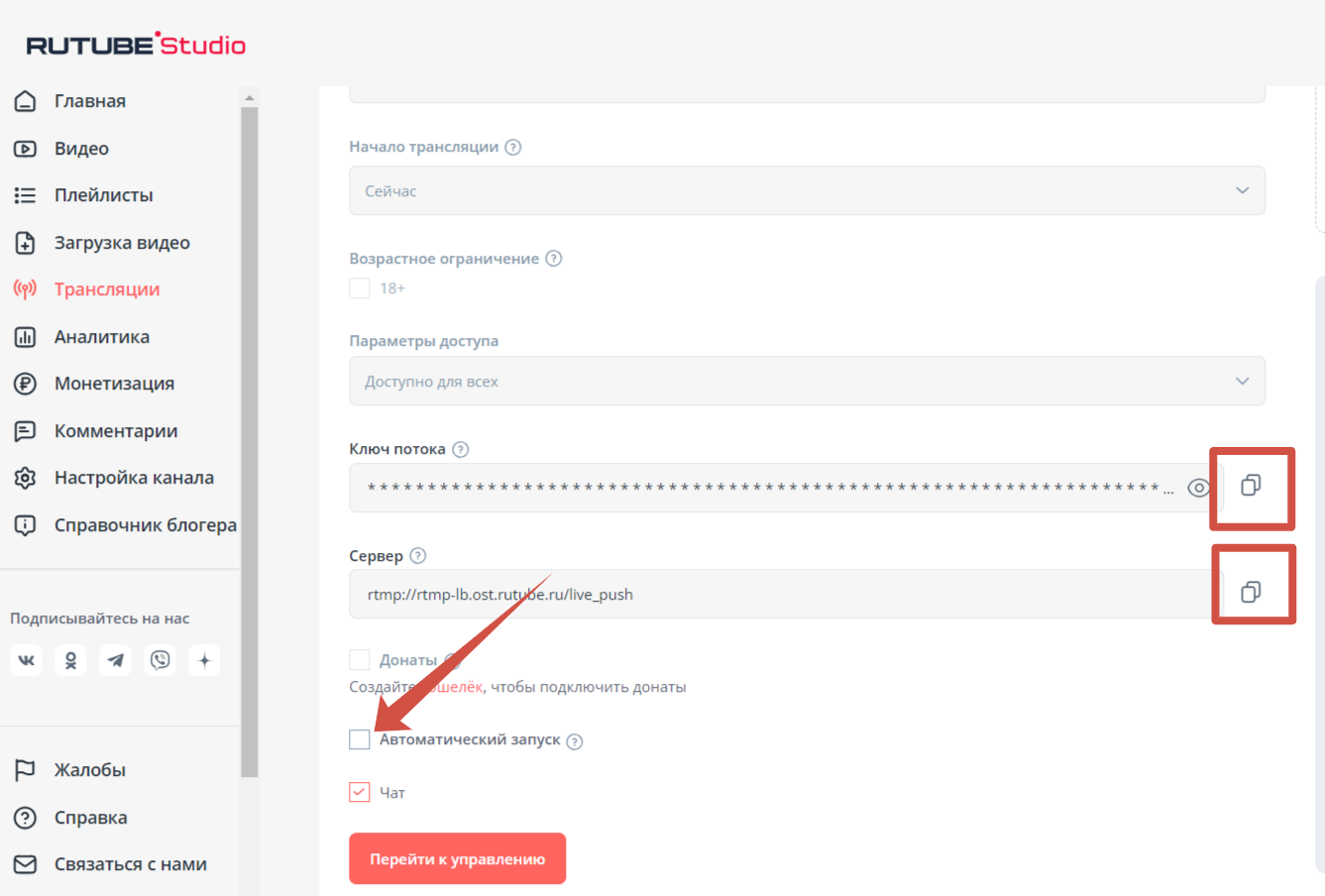Screen dimensions: 1325x896
Task: Open the Видео section
Action: (81, 149)
